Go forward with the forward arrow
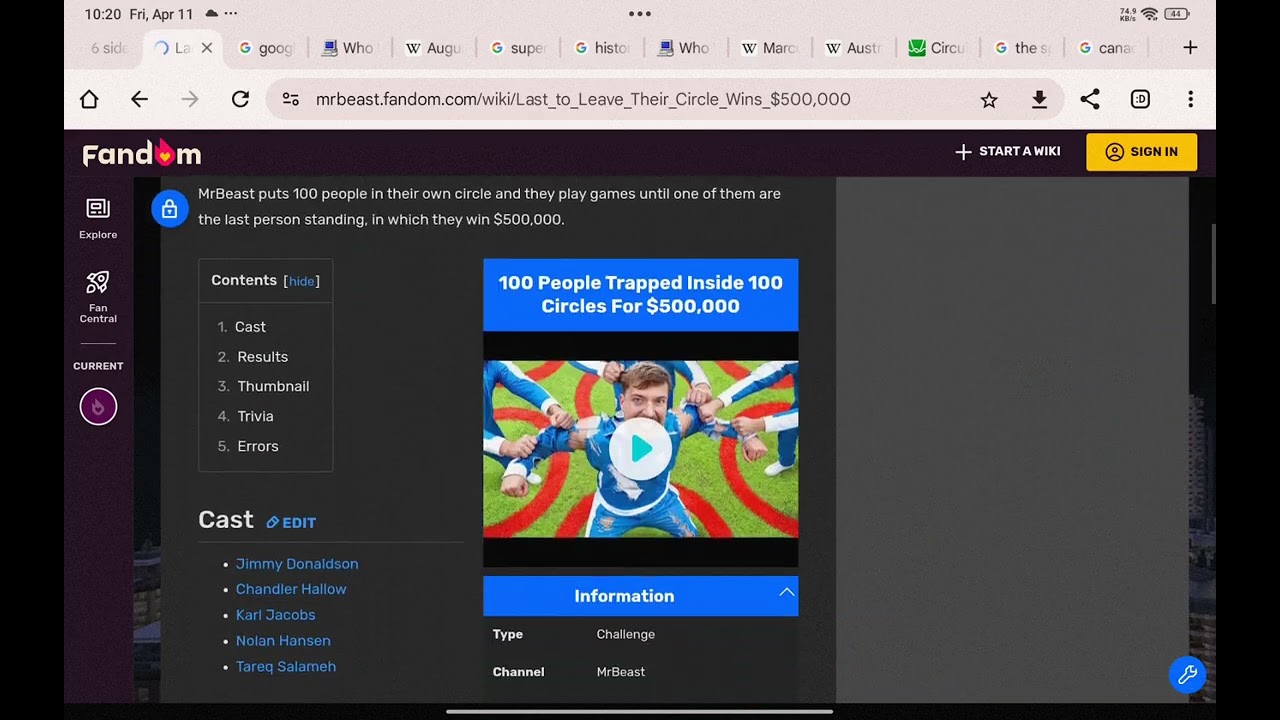This screenshot has height=720, width=1280. [189, 99]
